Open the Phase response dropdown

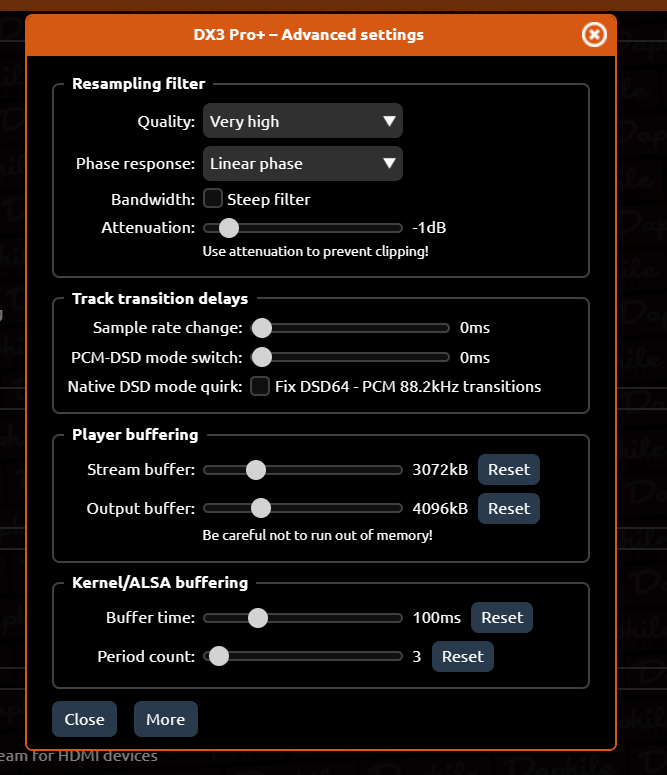coord(303,164)
